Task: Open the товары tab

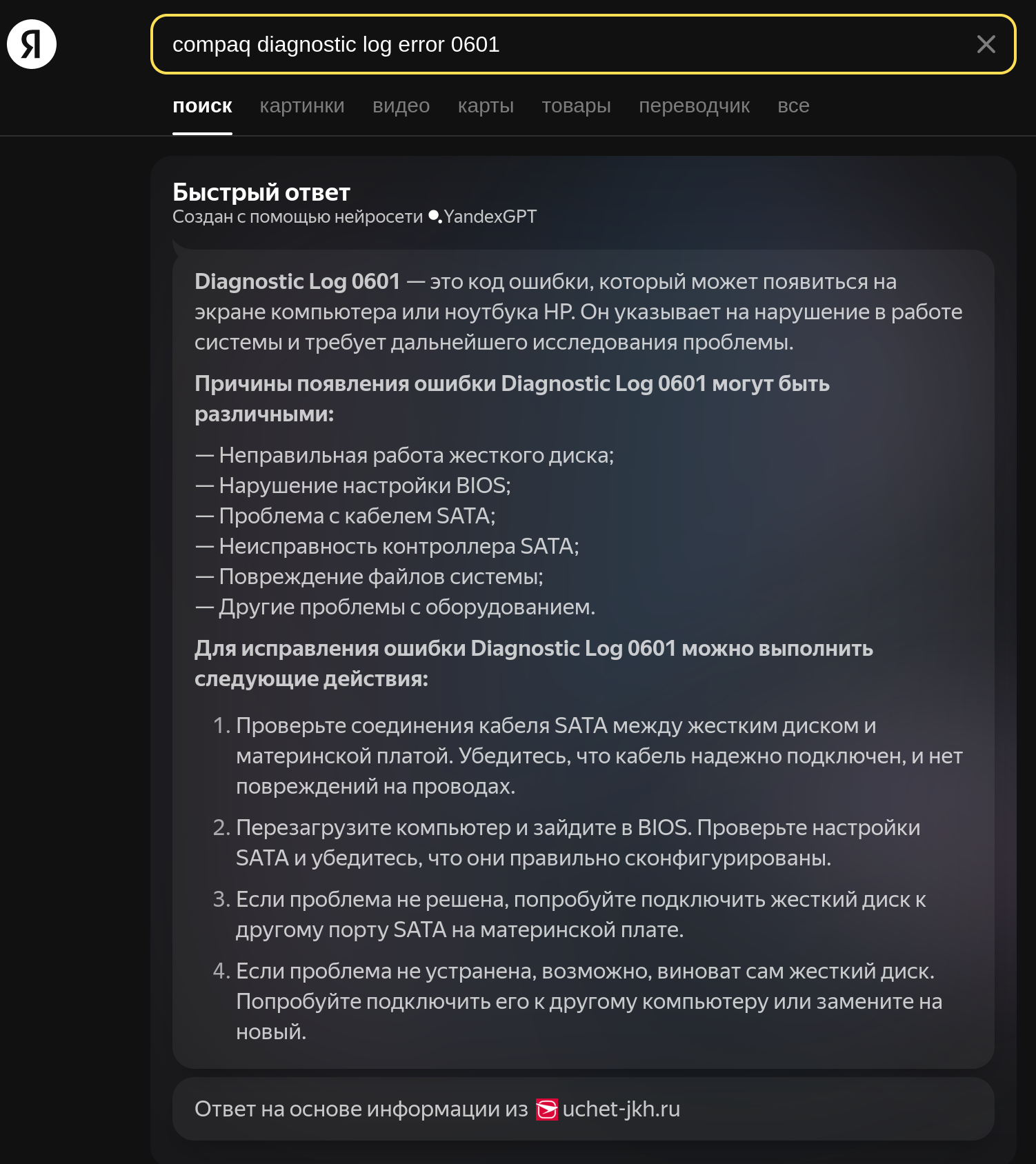Action: pos(576,106)
